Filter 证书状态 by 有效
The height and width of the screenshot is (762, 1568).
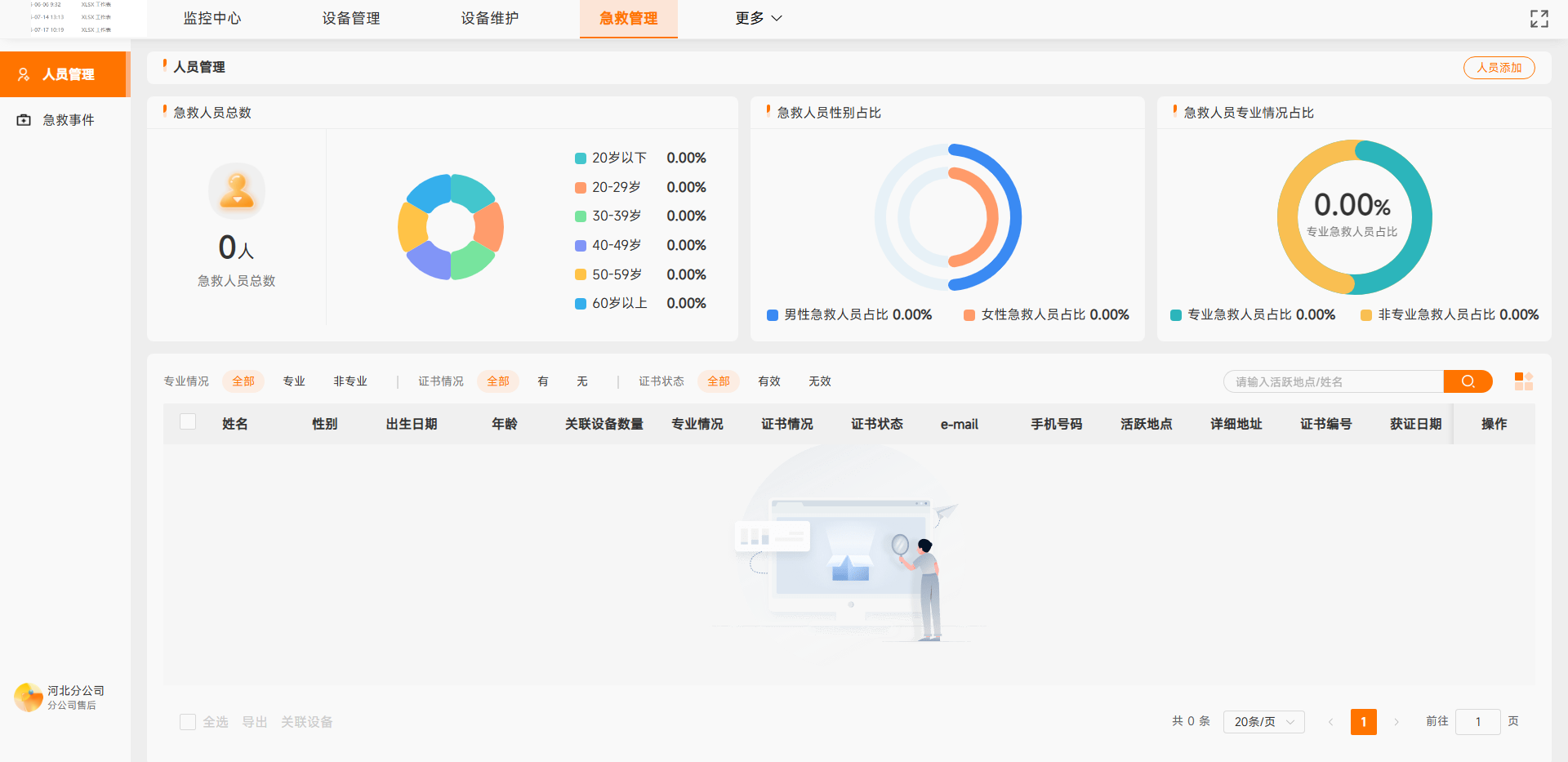click(x=769, y=381)
